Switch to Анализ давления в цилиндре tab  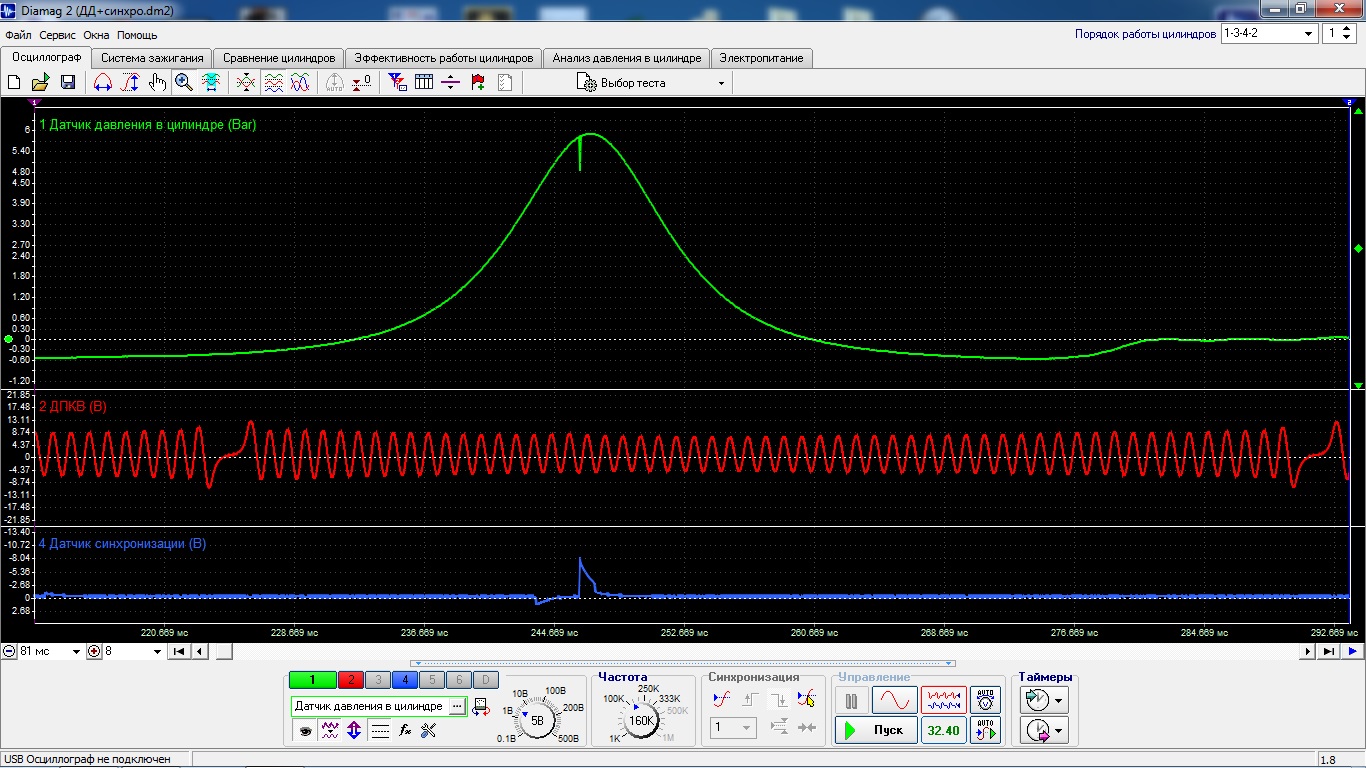[627, 58]
